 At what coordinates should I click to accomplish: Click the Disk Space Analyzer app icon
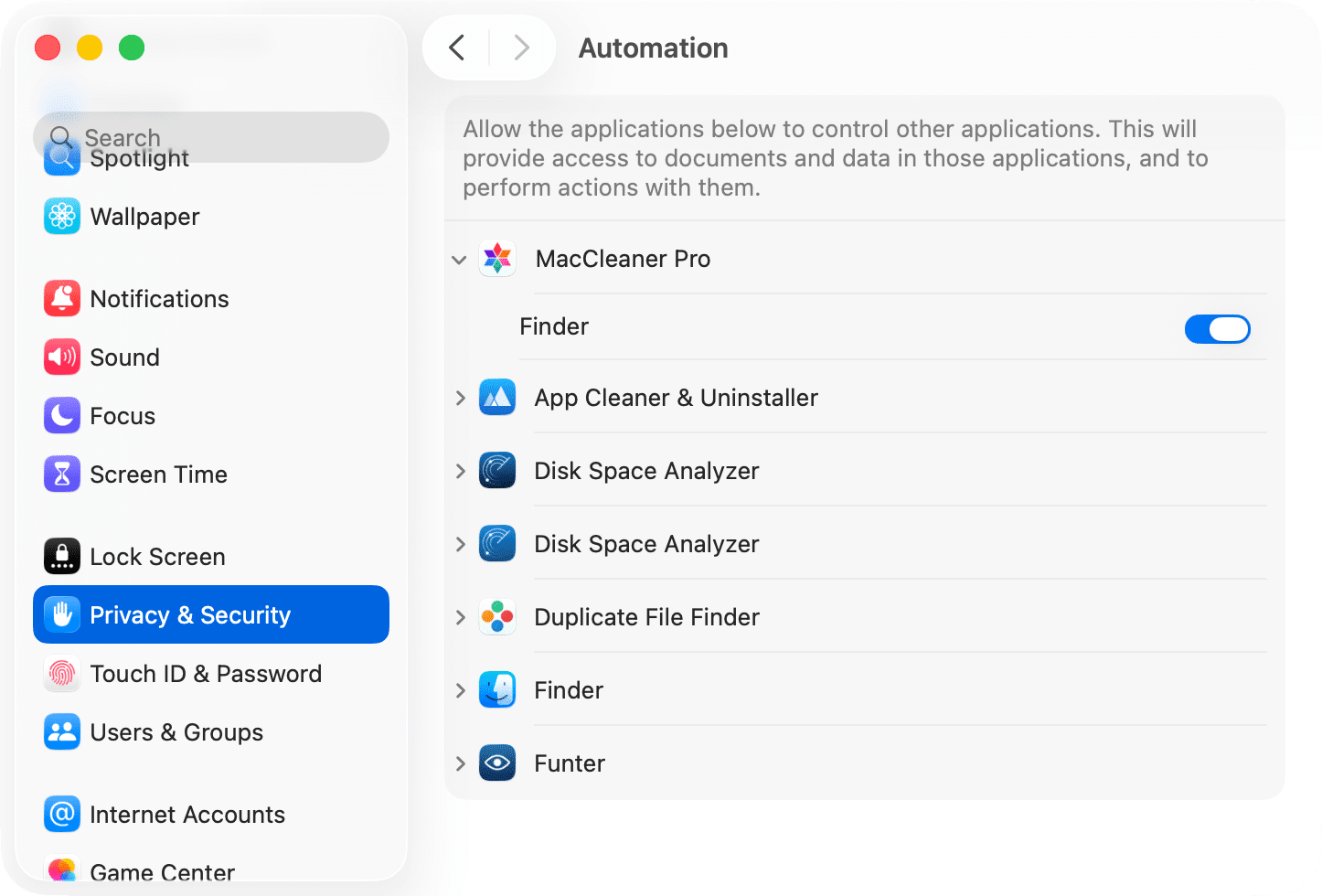tap(497, 471)
